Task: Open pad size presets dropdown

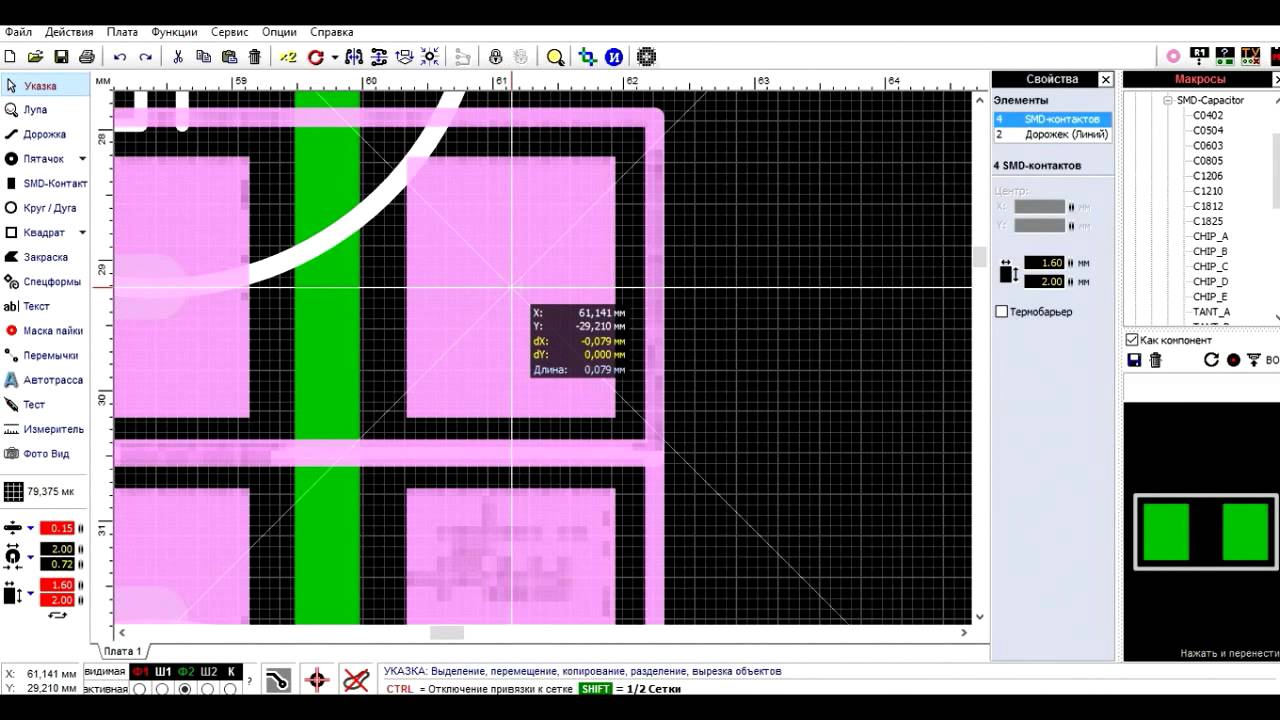Action: [x=30, y=556]
